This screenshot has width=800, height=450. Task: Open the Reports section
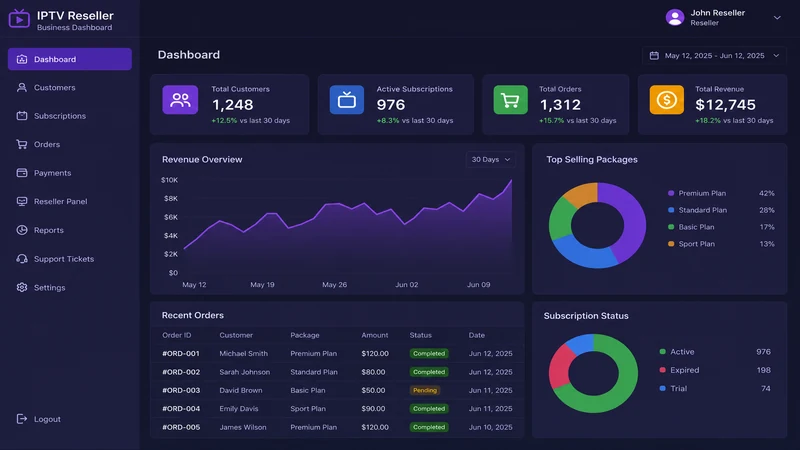point(69,230)
